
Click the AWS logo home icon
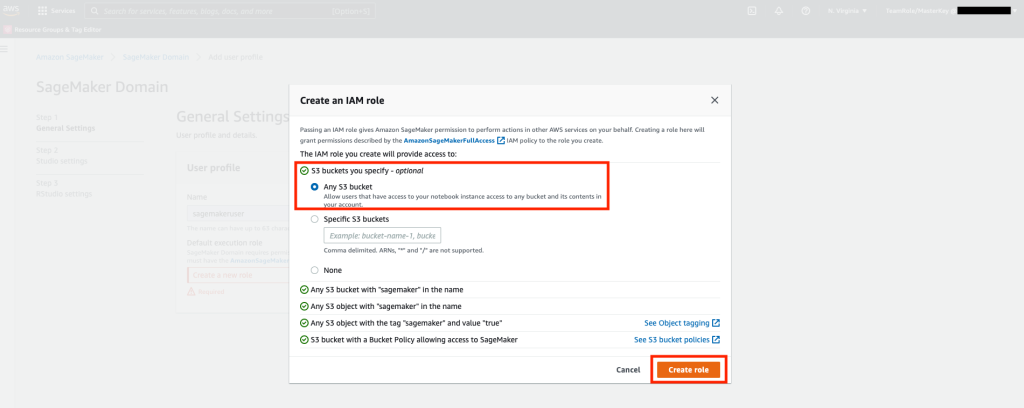click(12, 10)
